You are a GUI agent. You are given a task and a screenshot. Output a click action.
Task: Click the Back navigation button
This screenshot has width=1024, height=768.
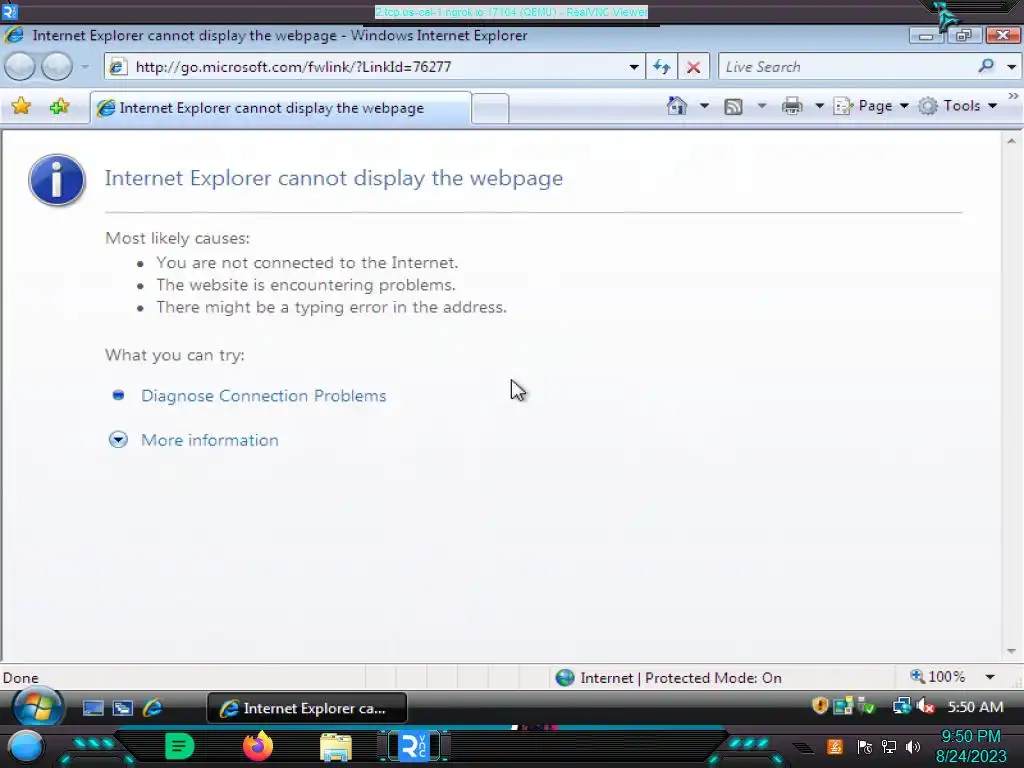click(20, 67)
